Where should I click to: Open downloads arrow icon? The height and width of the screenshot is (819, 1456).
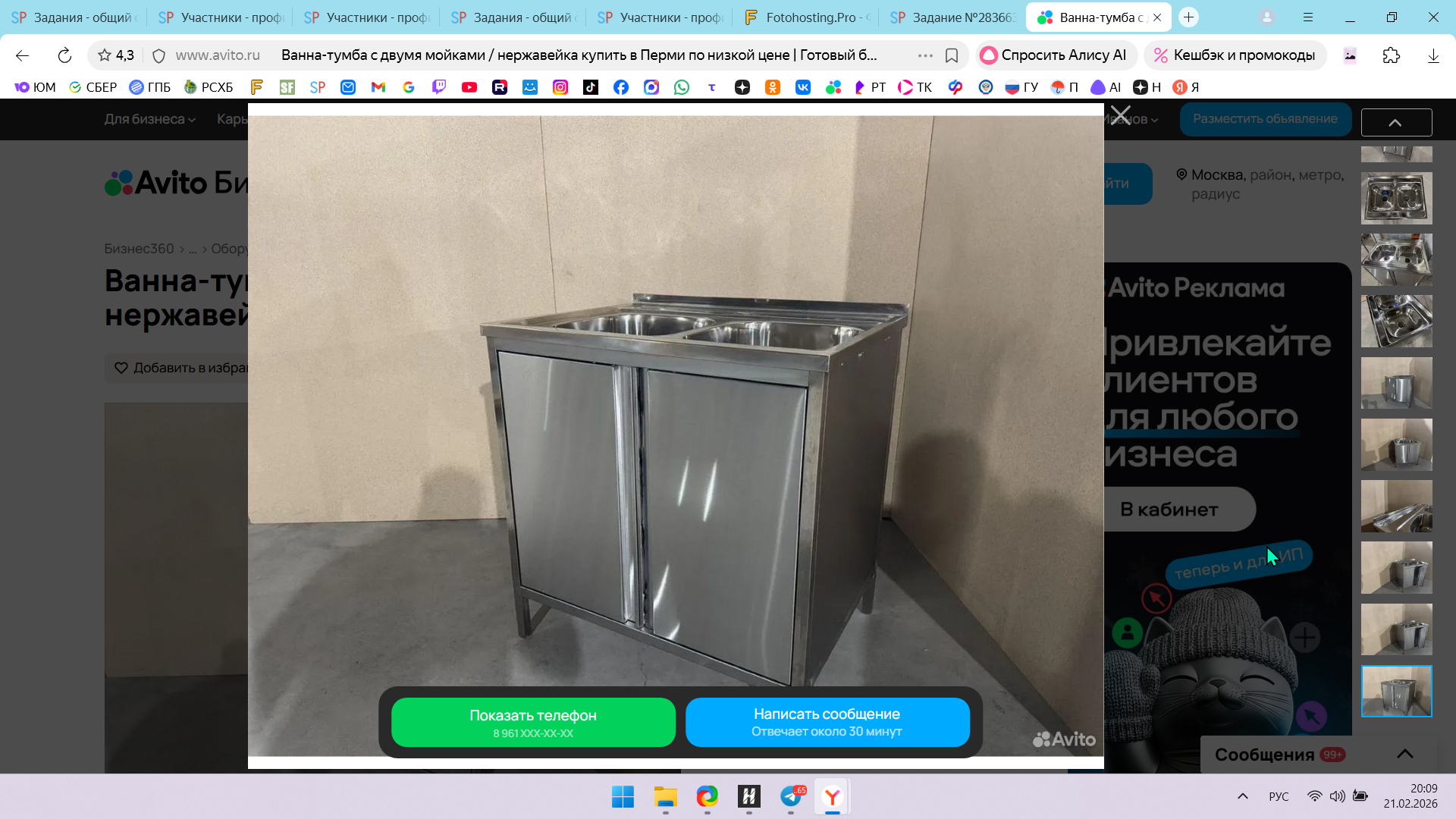pos(1433,55)
